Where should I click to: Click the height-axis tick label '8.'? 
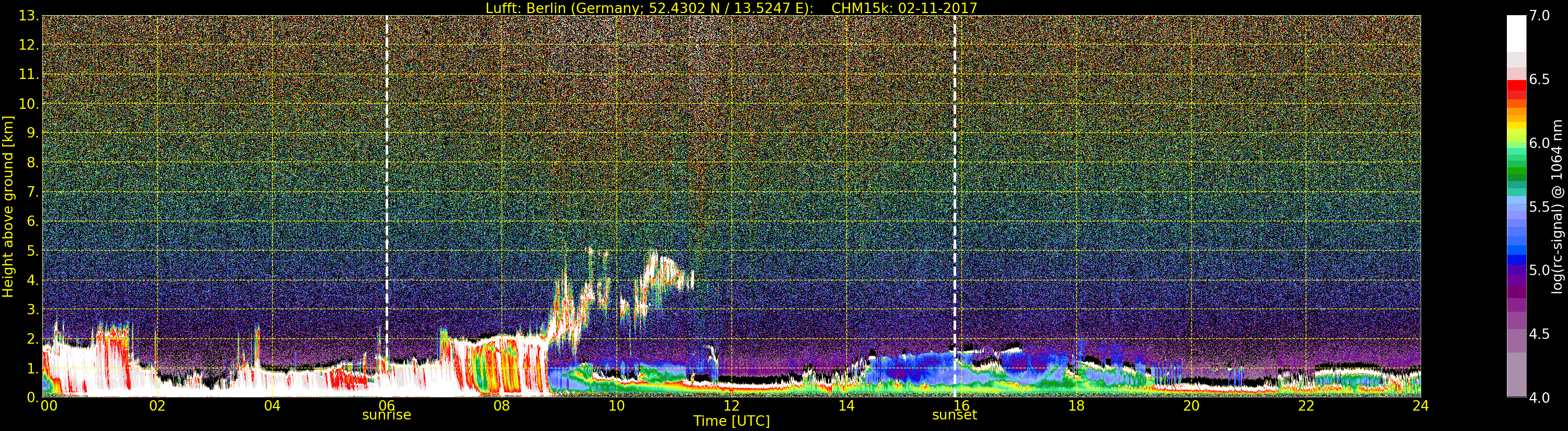(33, 163)
